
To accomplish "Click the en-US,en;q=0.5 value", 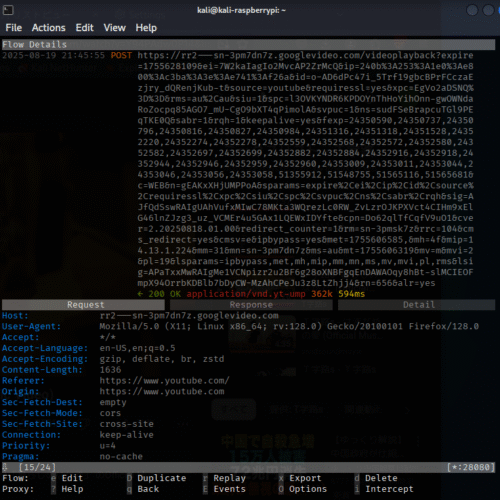I will click(137, 348).
